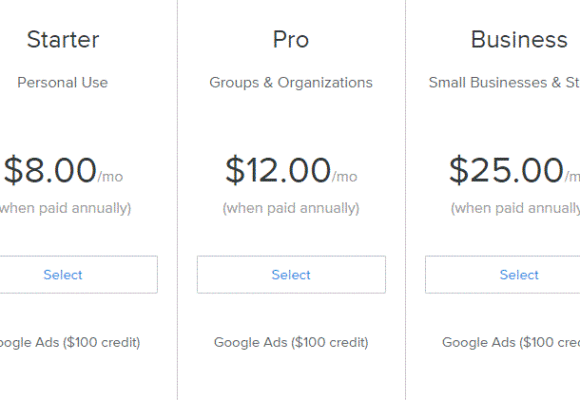The width and height of the screenshot is (580, 400).
Task: Click the /mo label beside $8.00
Action: 110,177
